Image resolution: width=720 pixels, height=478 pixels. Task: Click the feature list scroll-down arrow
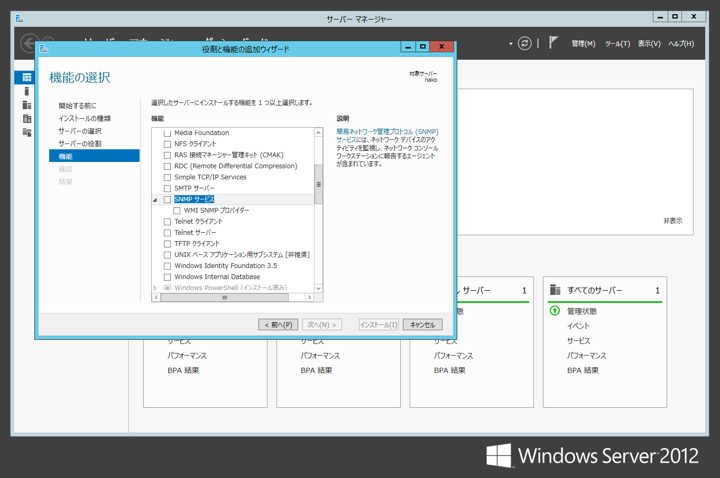coord(318,288)
